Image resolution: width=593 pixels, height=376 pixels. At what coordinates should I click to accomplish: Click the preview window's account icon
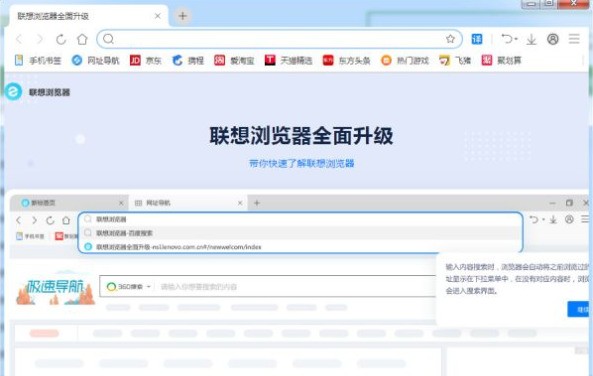569,219
